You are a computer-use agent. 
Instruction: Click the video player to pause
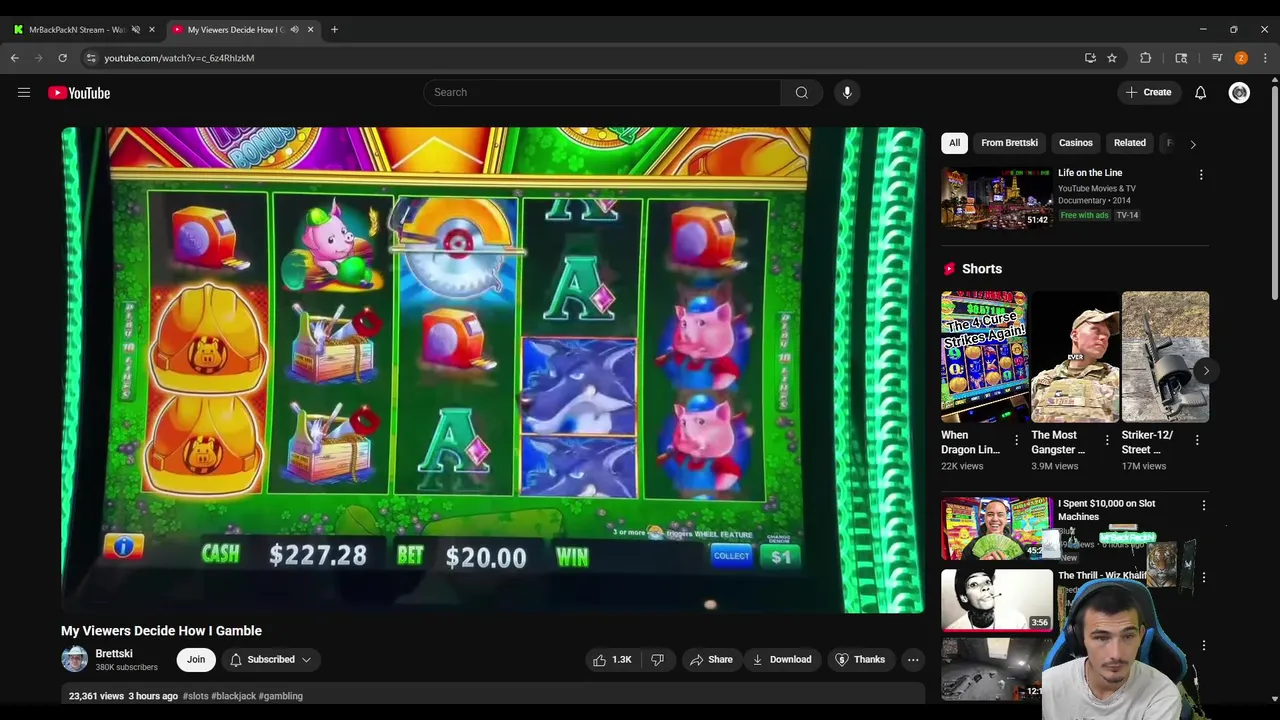(493, 369)
